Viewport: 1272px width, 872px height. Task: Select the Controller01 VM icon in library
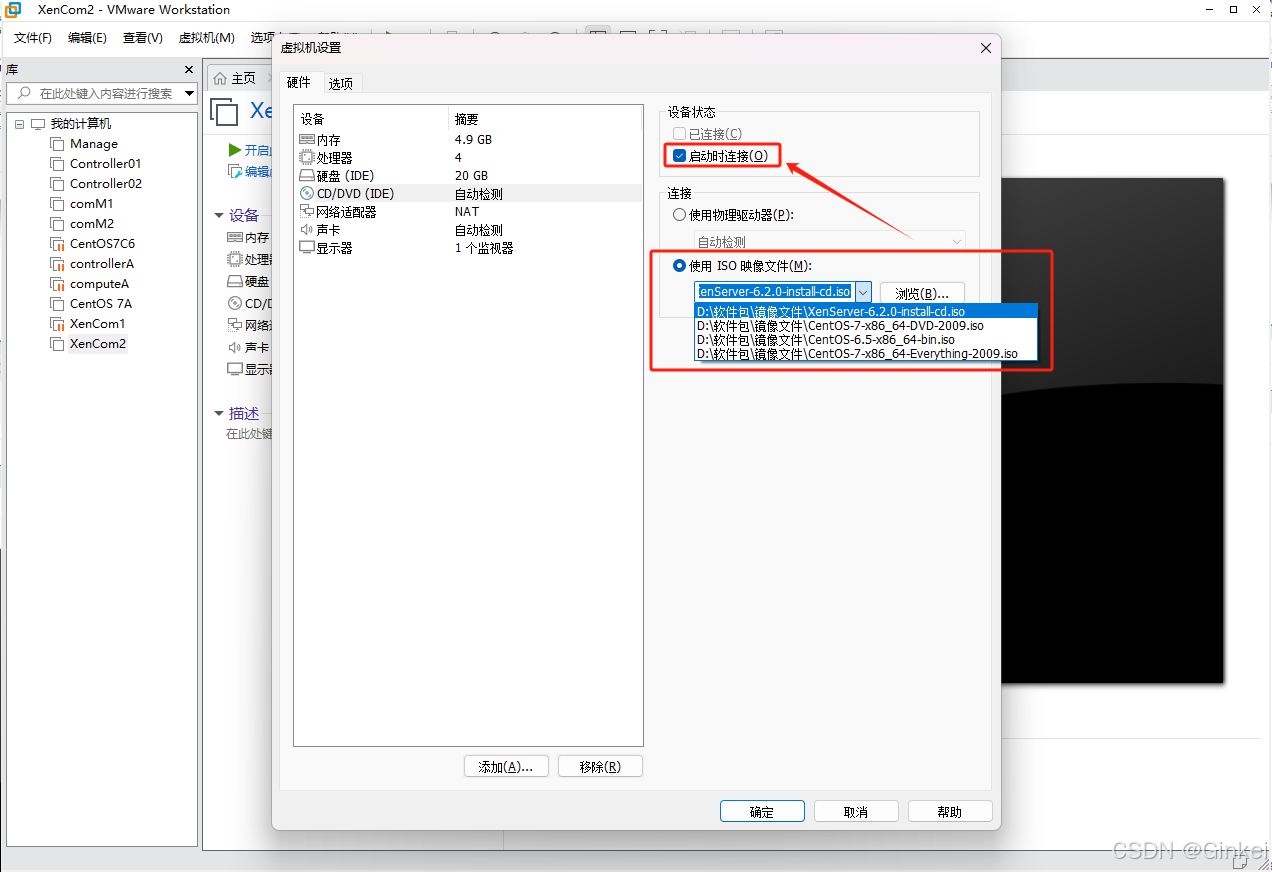point(57,164)
